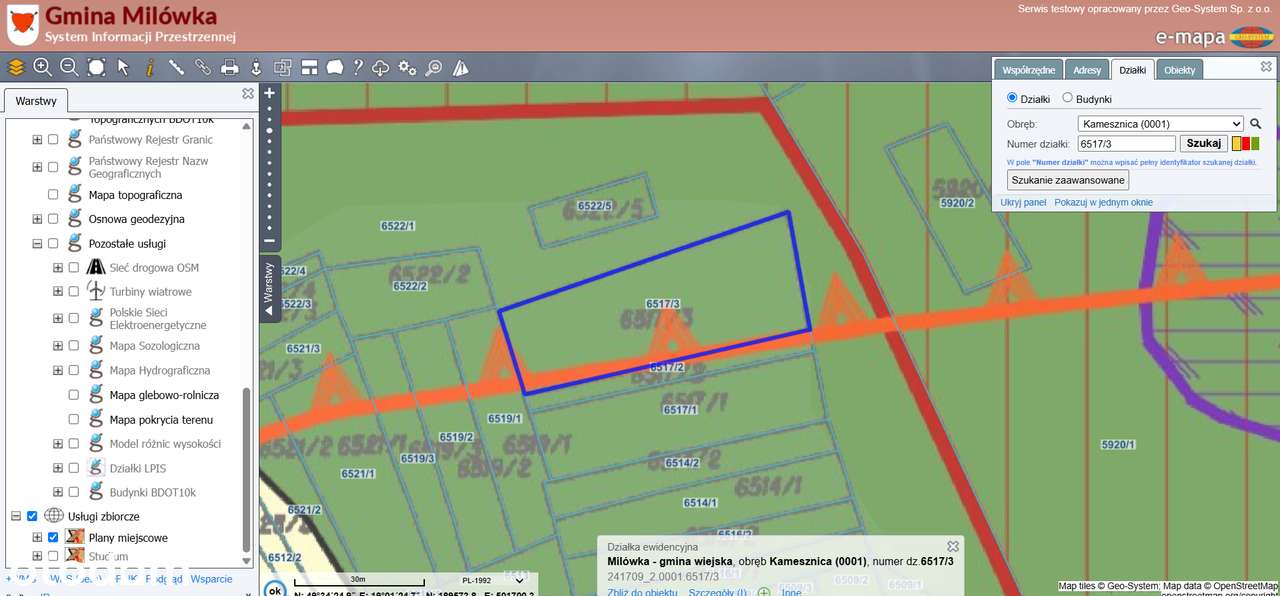The height and width of the screenshot is (596, 1280).
Task: Uncheck Usługi zbiorcze group checkbox
Action: 32,516
